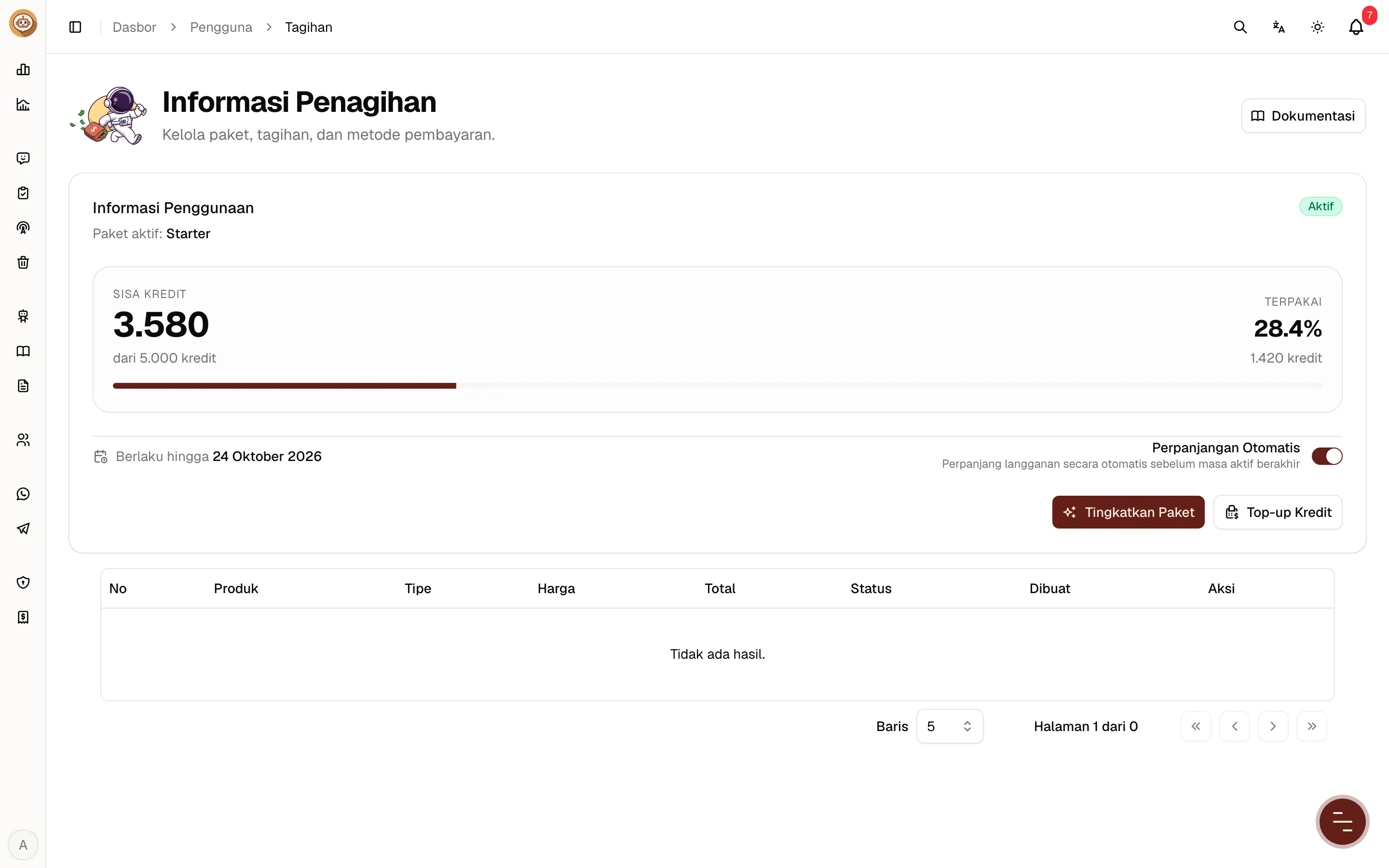Jump to last page of table
The width and height of the screenshot is (1389, 868).
pyautogui.click(x=1311, y=726)
